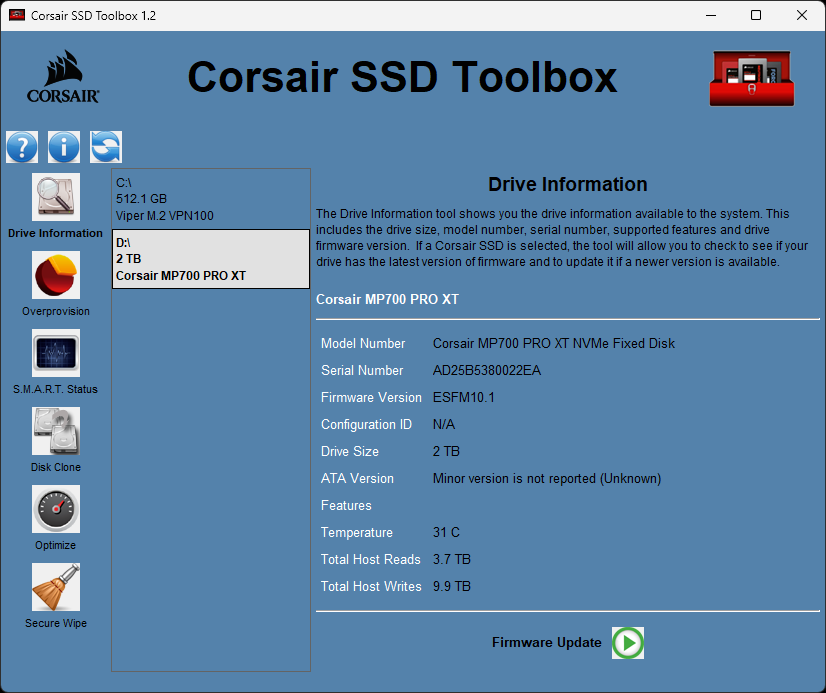Minimize the Corsair SSD Toolbox window
Image resolution: width=826 pixels, height=693 pixels.
(x=711, y=15)
